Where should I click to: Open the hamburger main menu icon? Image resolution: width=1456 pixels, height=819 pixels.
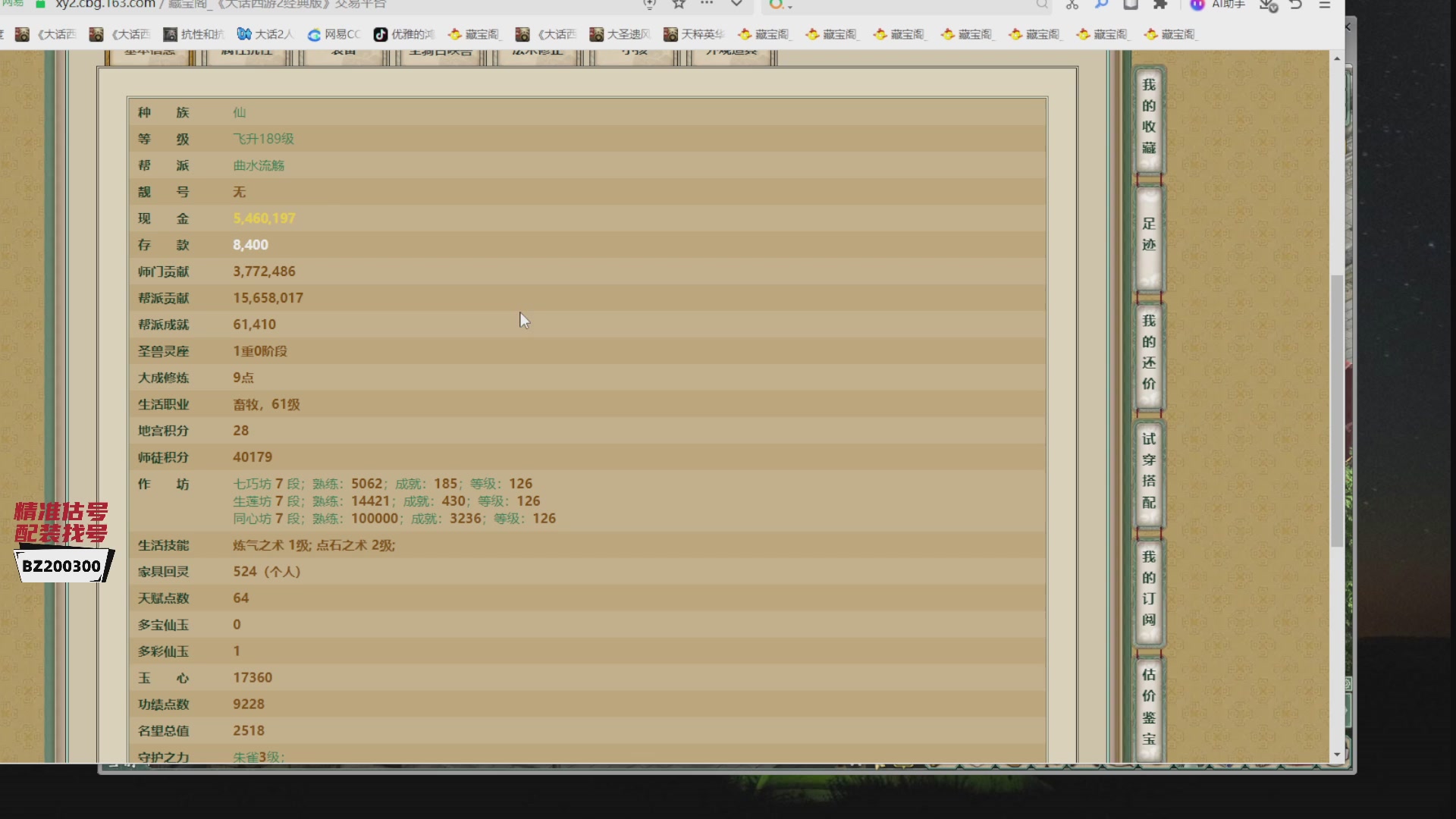(1325, 5)
